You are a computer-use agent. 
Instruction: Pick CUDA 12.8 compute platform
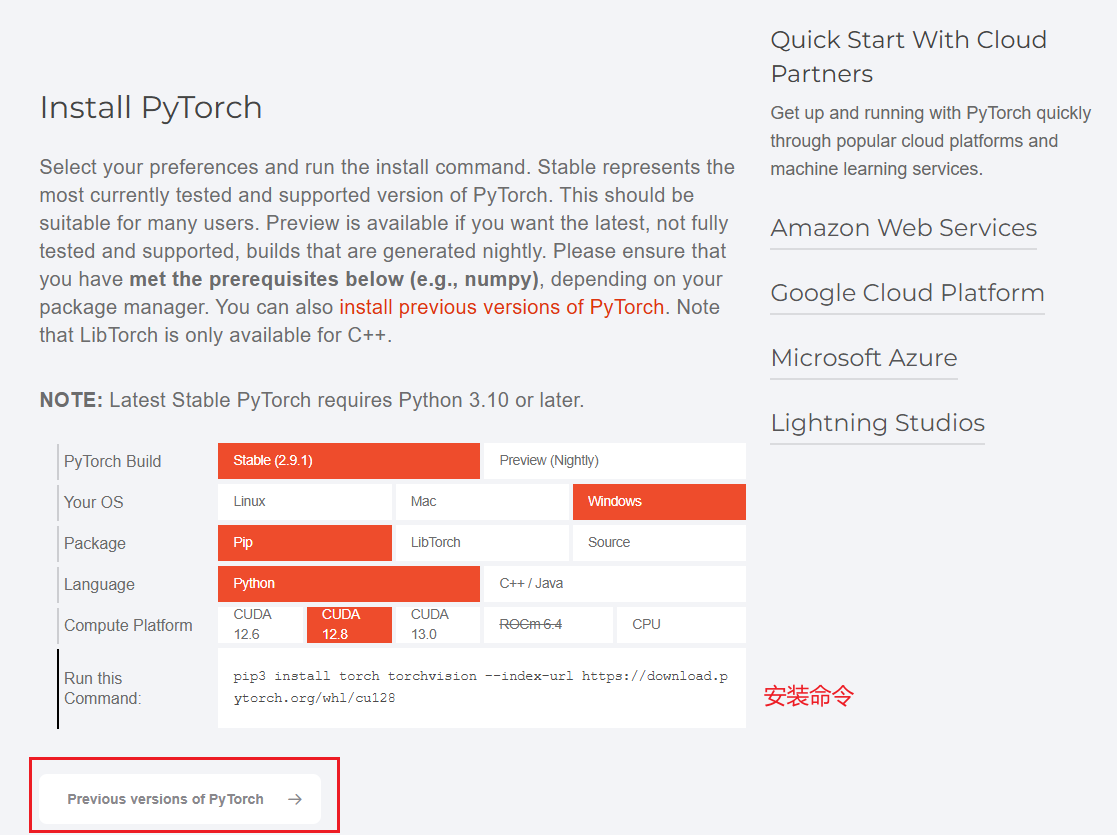(x=349, y=625)
